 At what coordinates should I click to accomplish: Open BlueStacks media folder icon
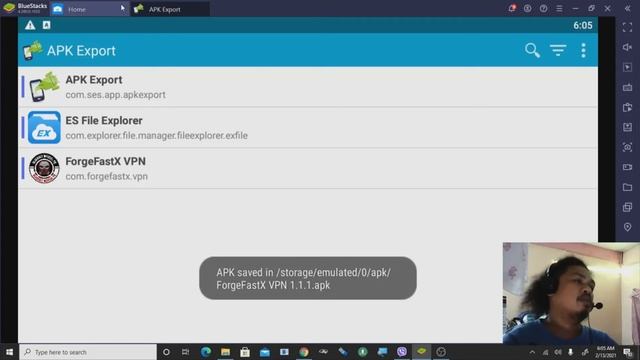click(627, 187)
